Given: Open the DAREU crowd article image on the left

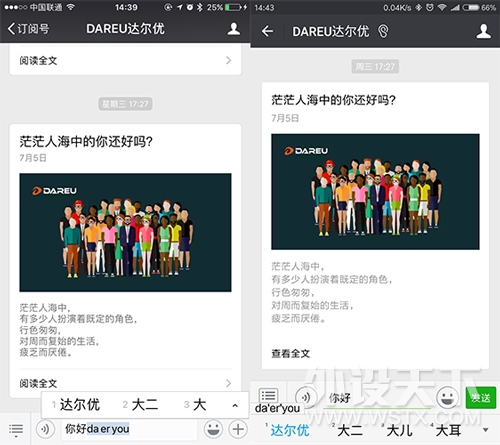Looking at the screenshot, I should [125, 232].
